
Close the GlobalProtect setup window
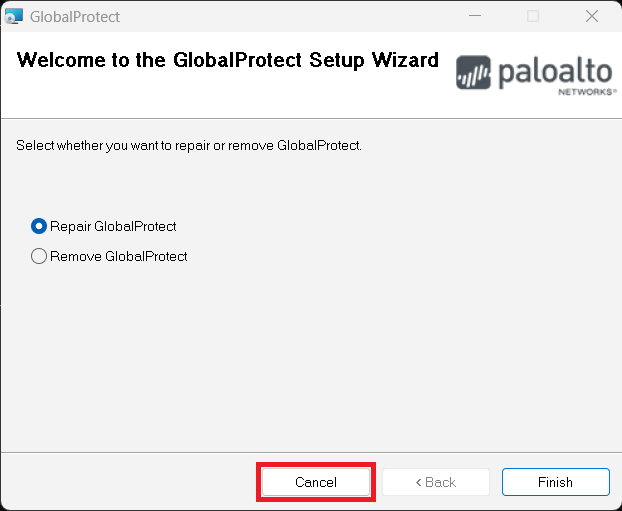592,16
